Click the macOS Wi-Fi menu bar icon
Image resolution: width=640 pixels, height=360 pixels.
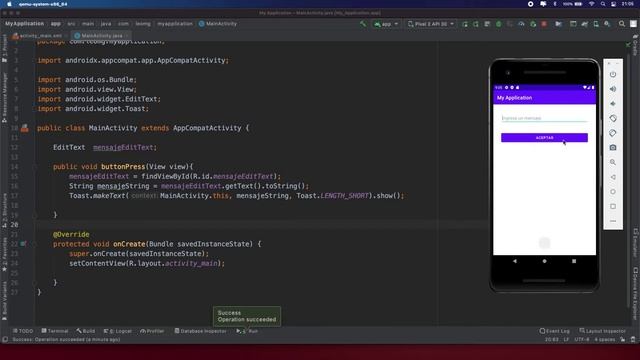coord(591,4)
